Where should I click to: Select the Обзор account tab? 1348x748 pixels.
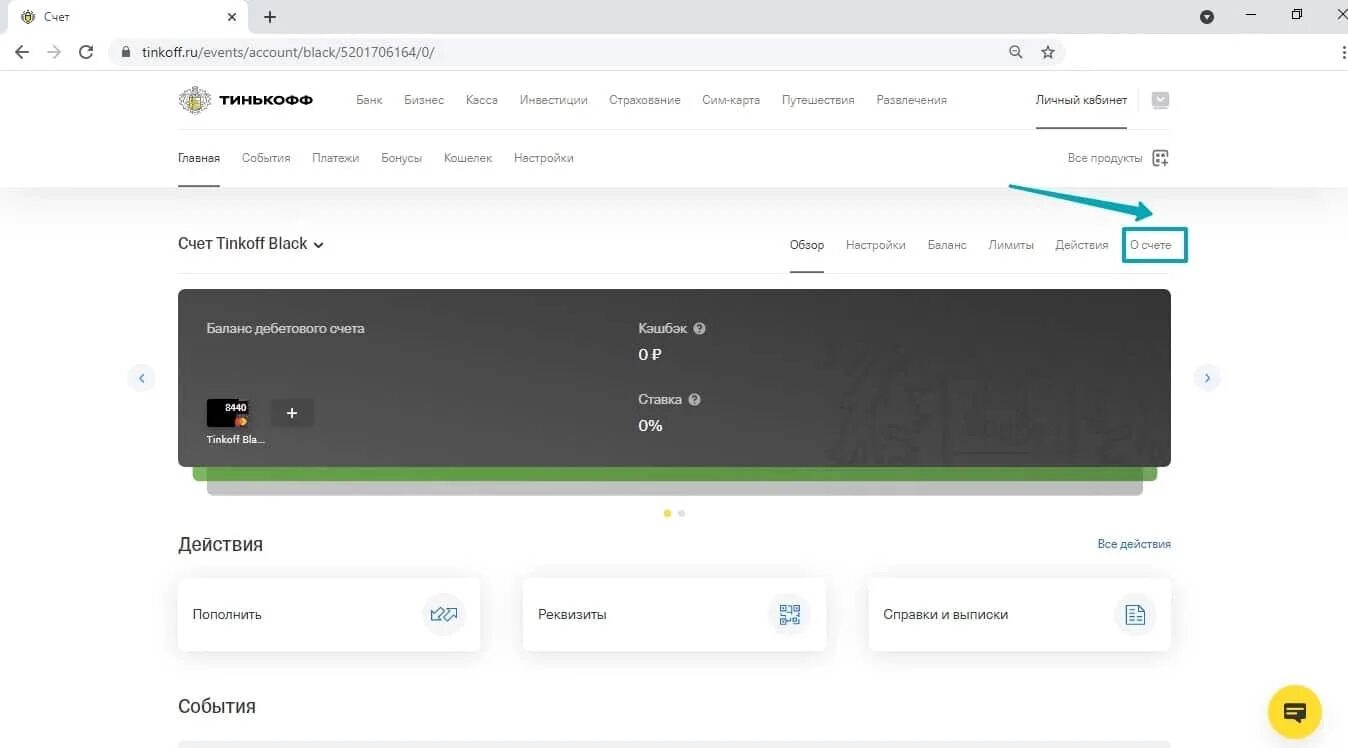pyautogui.click(x=807, y=245)
